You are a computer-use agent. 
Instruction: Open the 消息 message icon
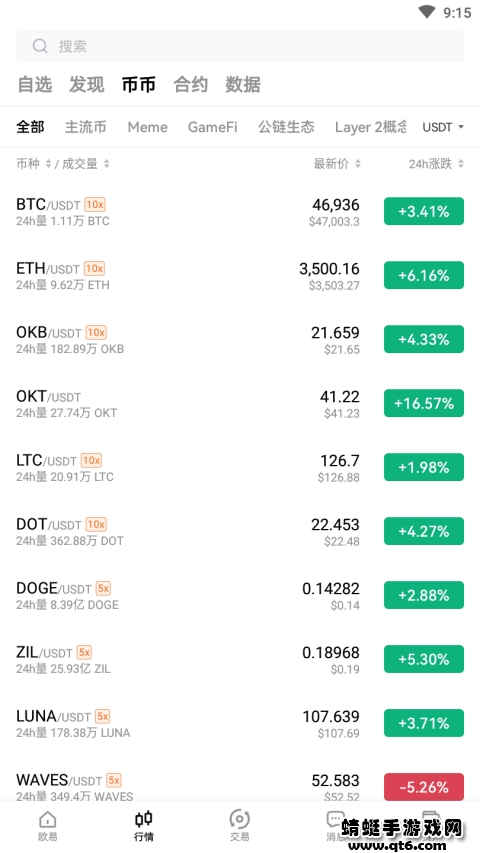point(334,819)
